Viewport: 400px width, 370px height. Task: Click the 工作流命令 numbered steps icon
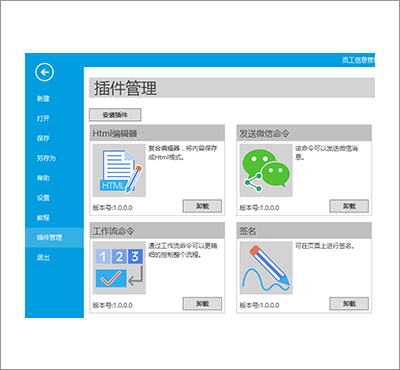(x=119, y=268)
